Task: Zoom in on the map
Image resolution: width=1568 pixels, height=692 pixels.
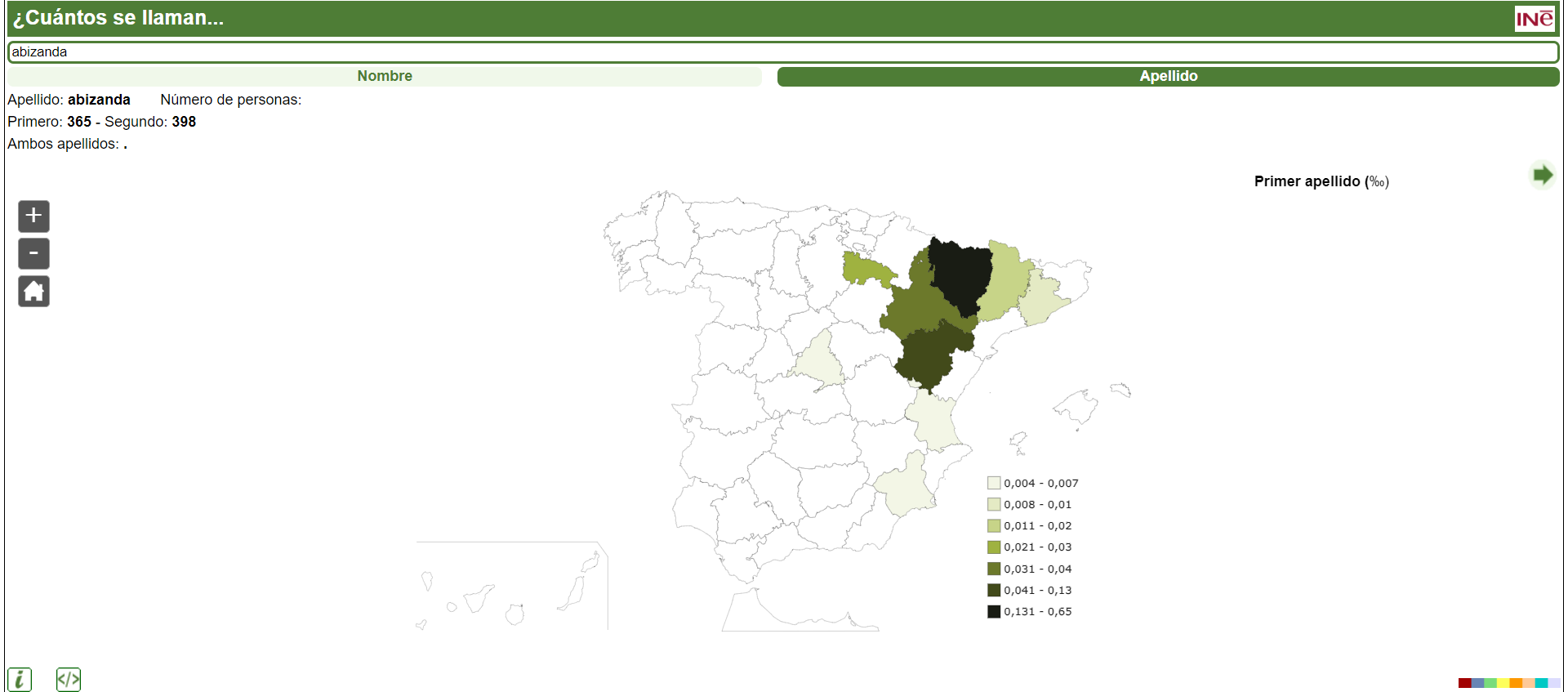Action: pyautogui.click(x=33, y=217)
